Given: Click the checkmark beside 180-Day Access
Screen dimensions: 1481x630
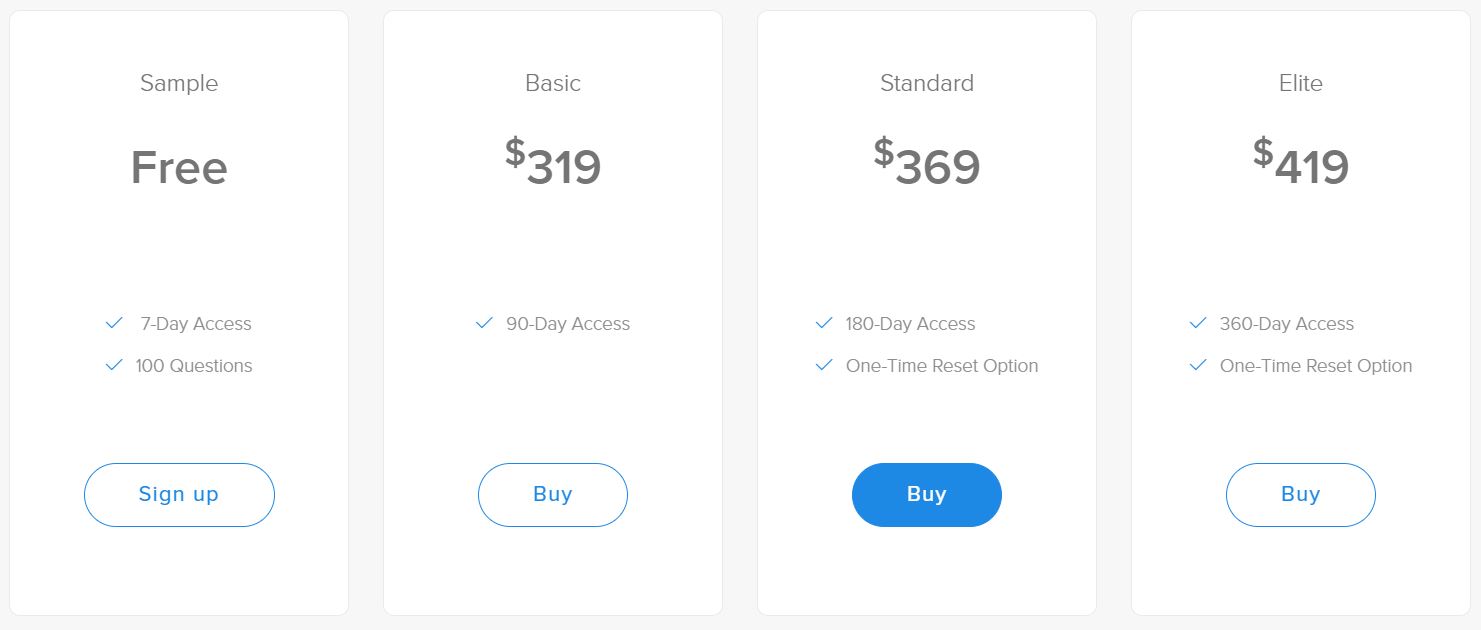Looking at the screenshot, I should tap(825, 323).
